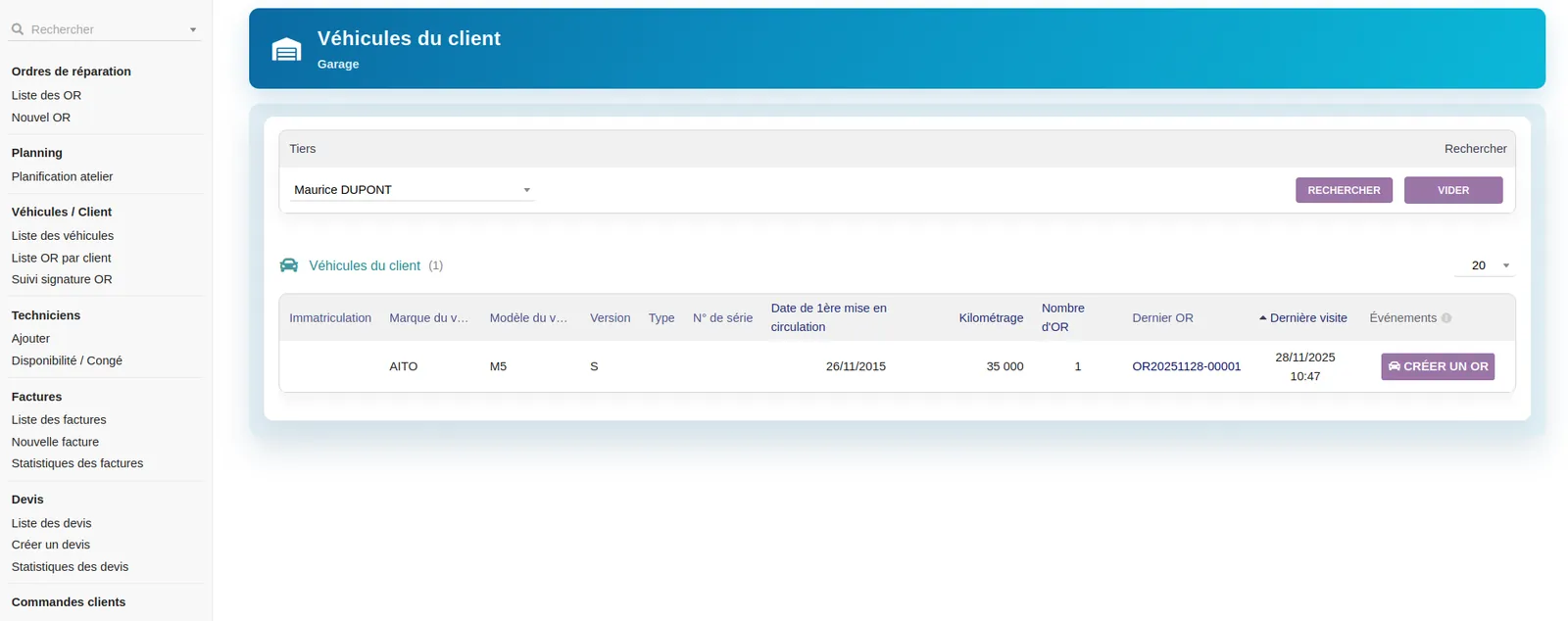Open the sidebar search dropdown arrow
Image resolution: width=1568 pixels, height=621 pixels.
(193, 30)
